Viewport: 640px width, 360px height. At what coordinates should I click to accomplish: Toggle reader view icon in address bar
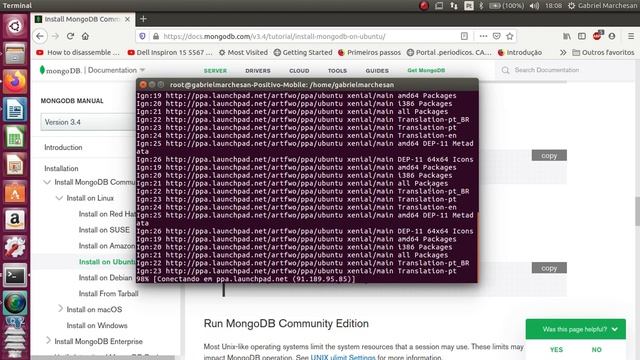pos(464,36)
